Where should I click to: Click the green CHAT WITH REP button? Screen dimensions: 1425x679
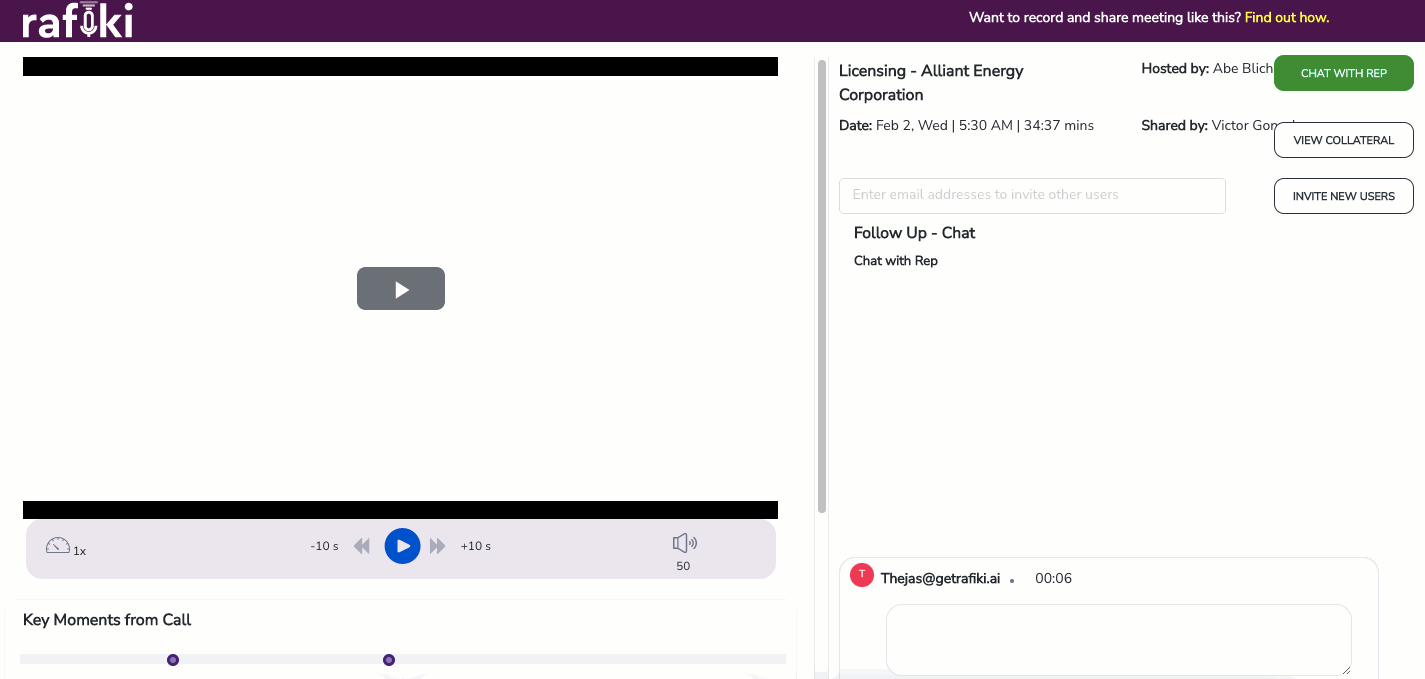1343,73
